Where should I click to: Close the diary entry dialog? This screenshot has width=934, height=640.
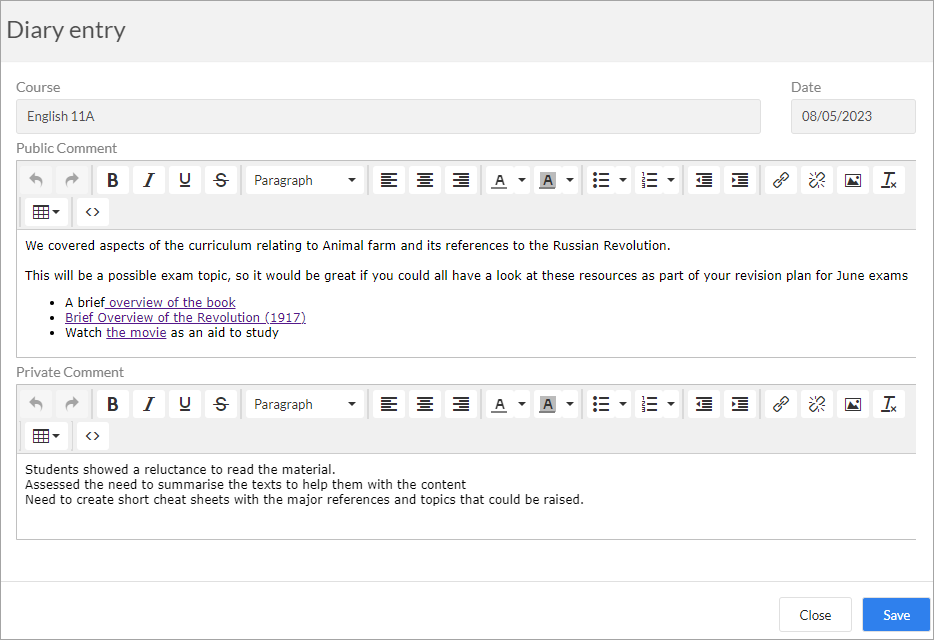click(815, 615)
